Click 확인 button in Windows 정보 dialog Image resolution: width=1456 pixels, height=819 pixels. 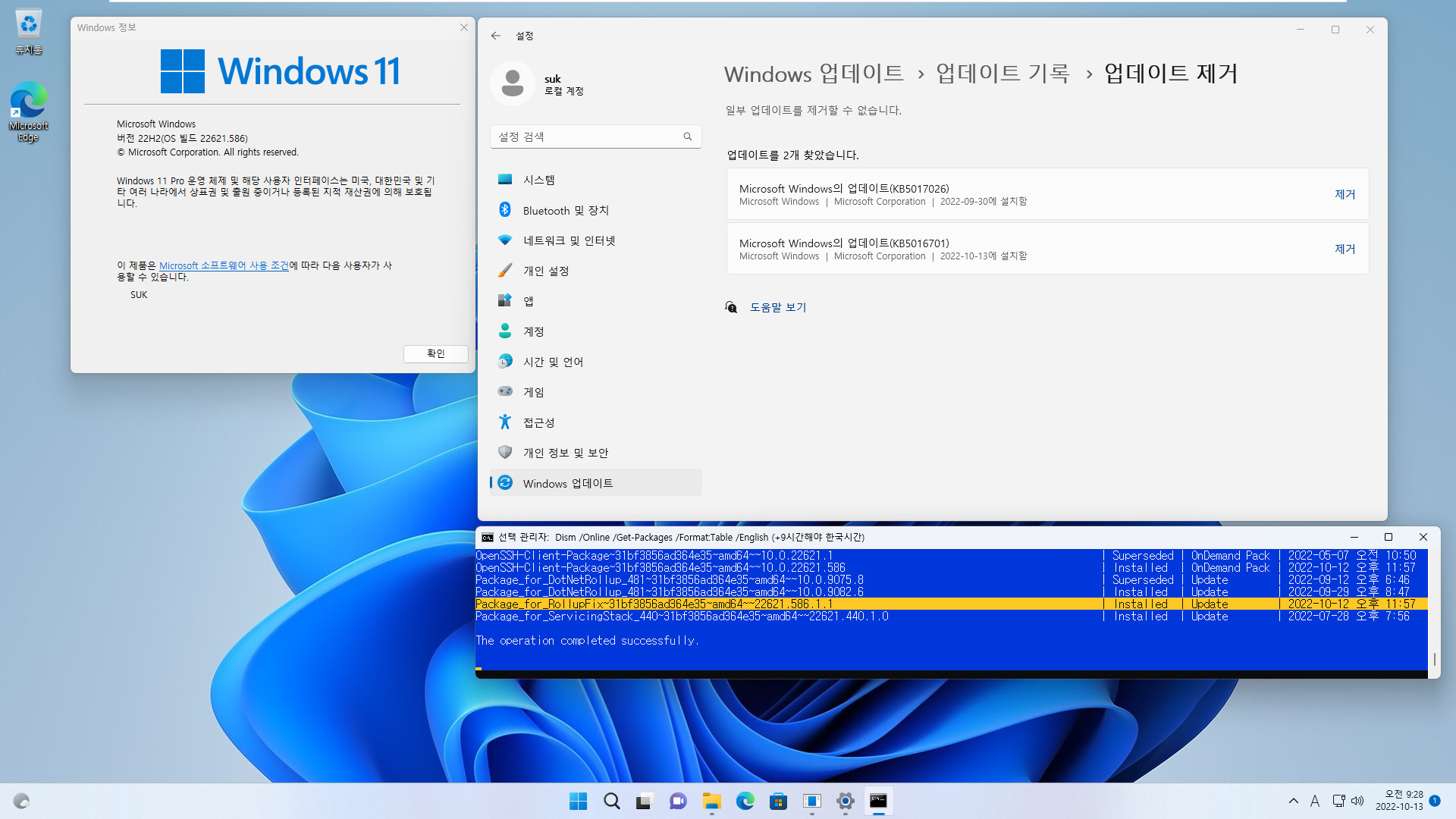coord(435,353)
